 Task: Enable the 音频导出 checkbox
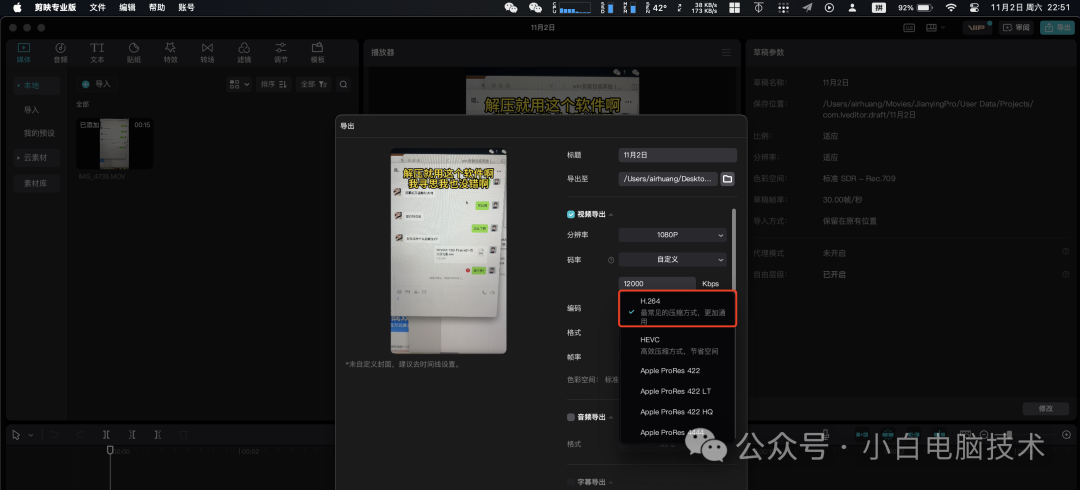click(x=571, y=417)
